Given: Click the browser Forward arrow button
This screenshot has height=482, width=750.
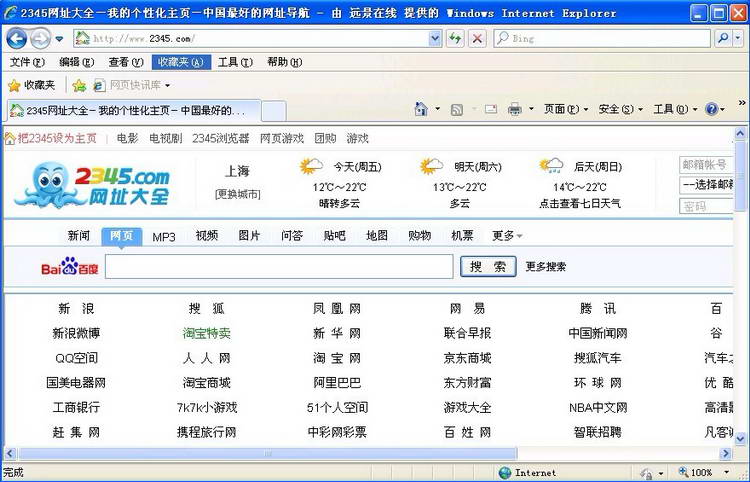Looking at the screenshot, I should [40, 38].
